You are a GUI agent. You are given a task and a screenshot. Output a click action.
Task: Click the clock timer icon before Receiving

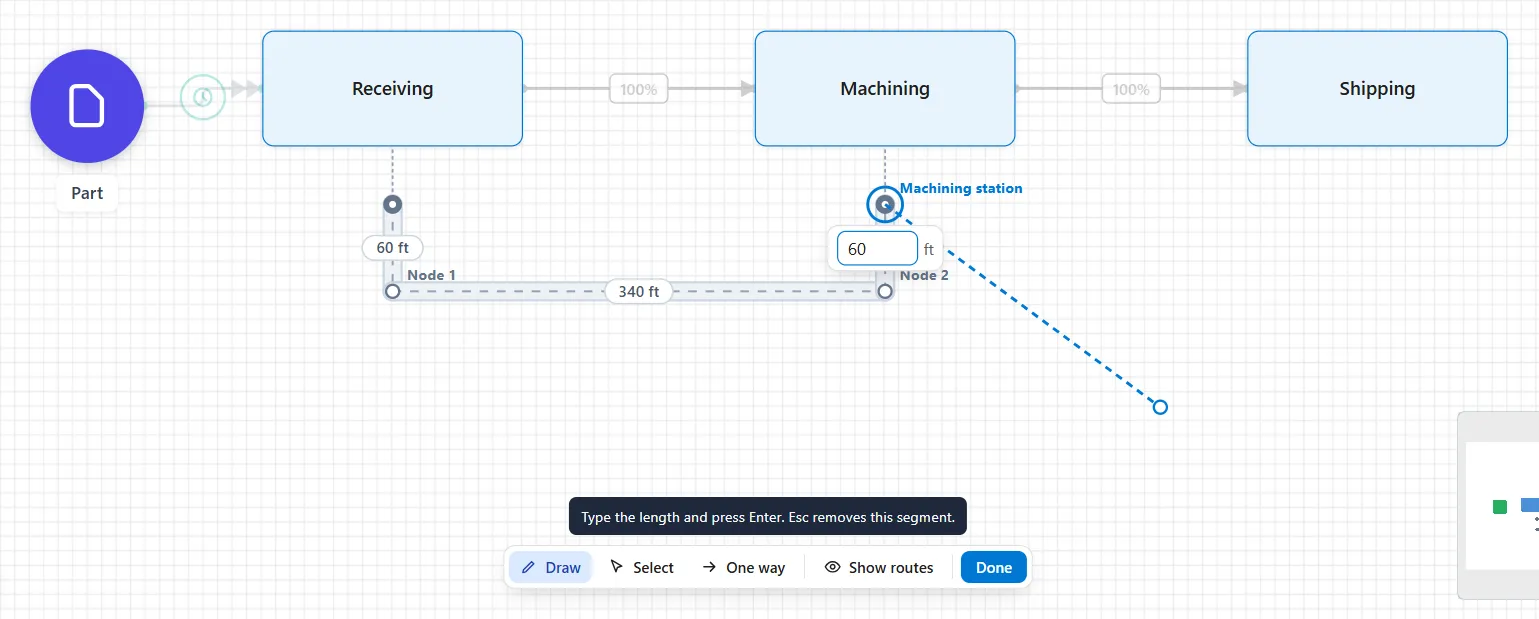point(203,97)
